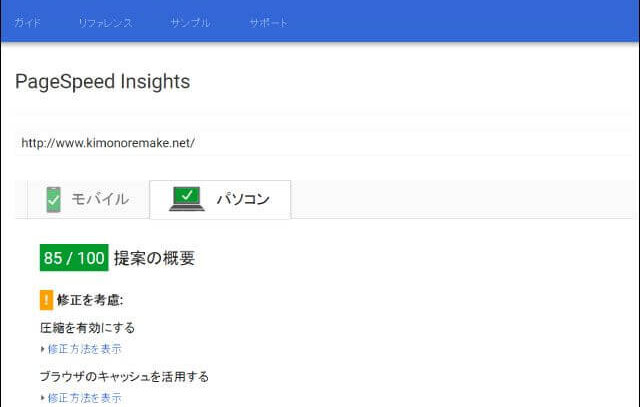Click the 修正を考慮 label
This screenshot has width=640, height=407.
90,300
